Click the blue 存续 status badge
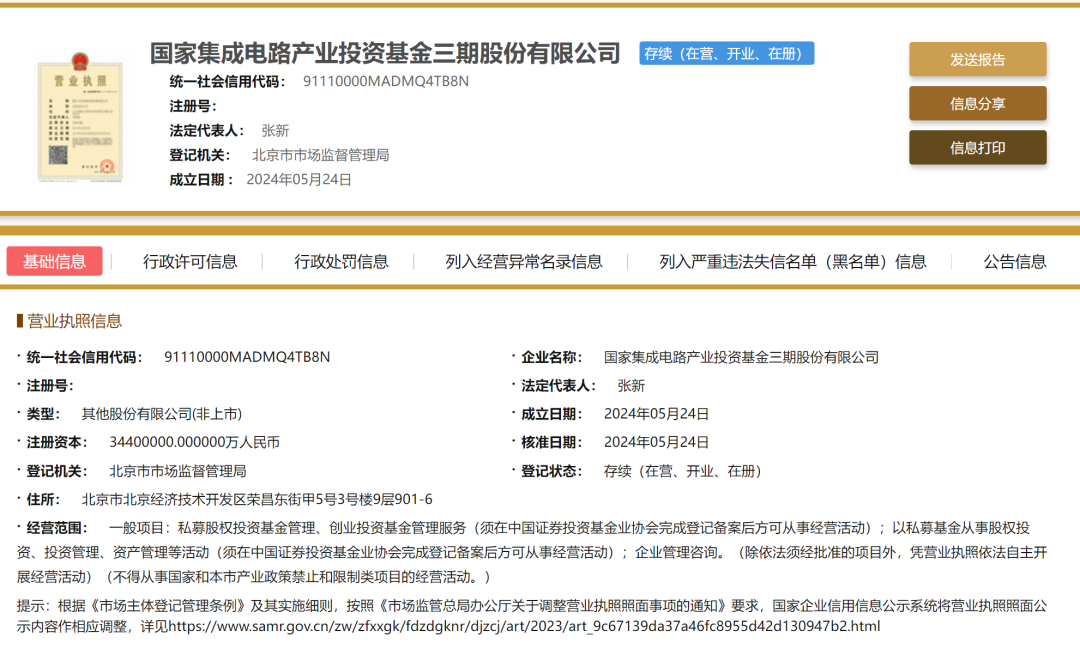The width and height of the screenshot is (1080, 649). [x=726, y=54]
